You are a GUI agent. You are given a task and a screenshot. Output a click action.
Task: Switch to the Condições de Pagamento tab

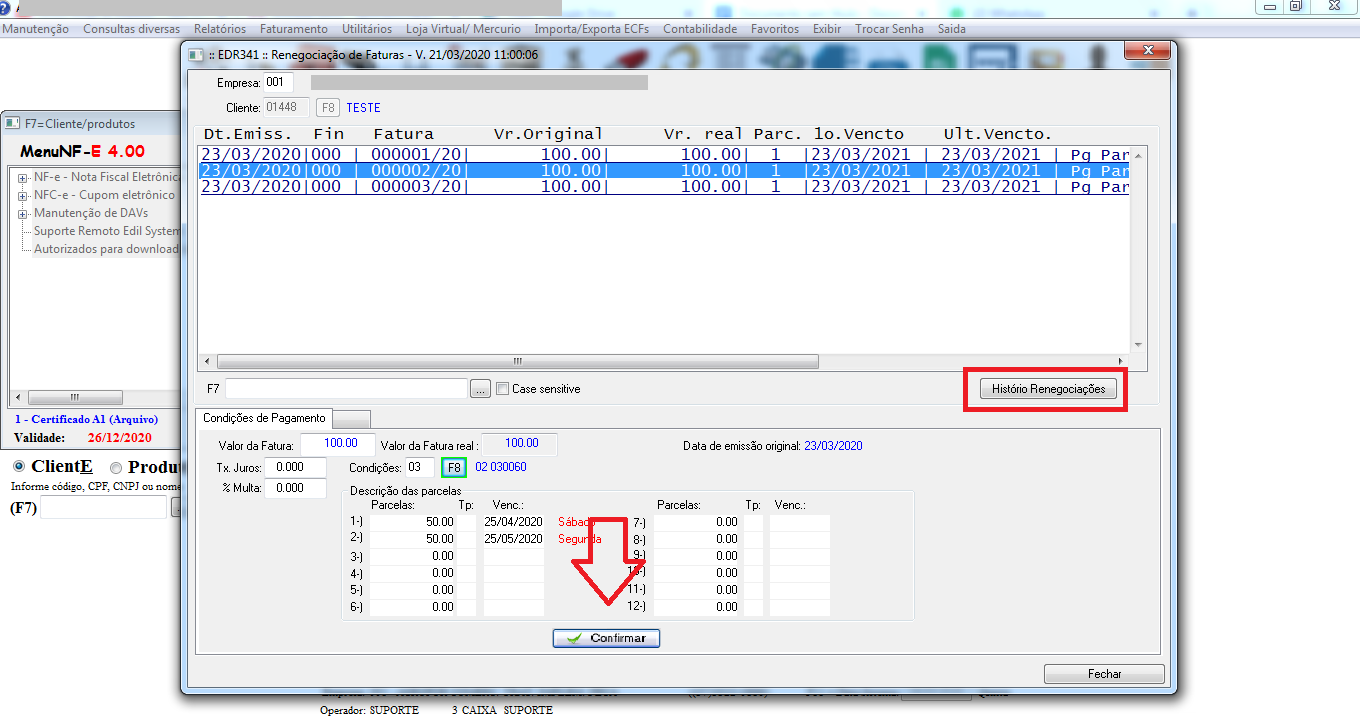pos(264,418)
